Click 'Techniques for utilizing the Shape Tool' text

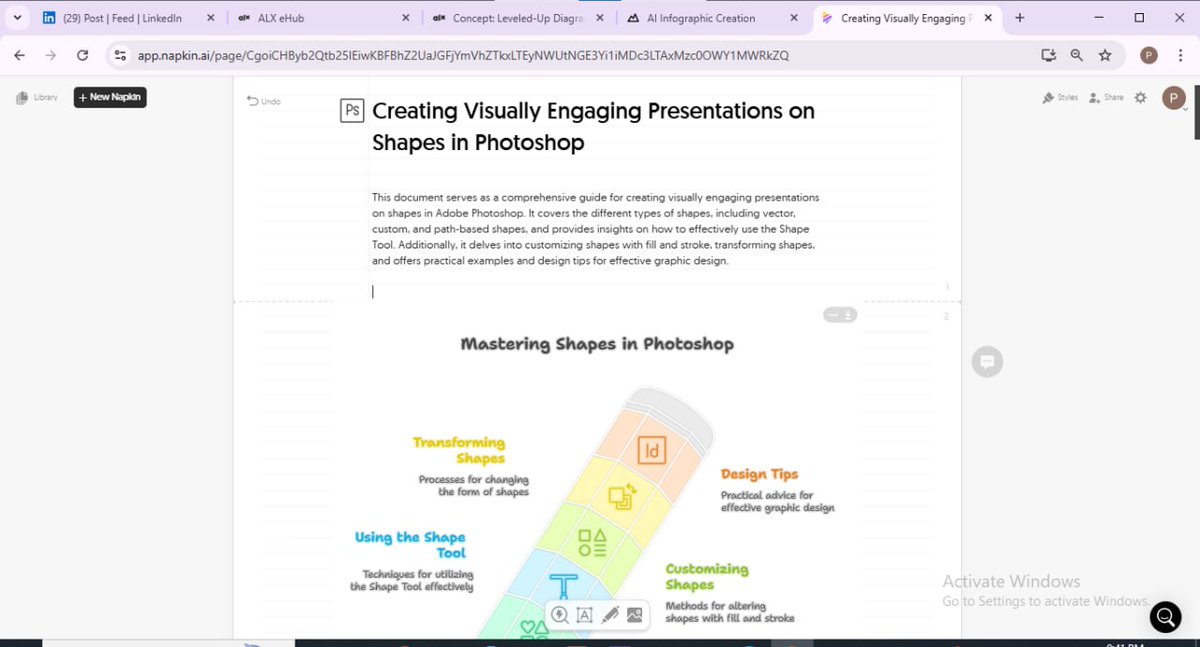[x=412, y=580]
